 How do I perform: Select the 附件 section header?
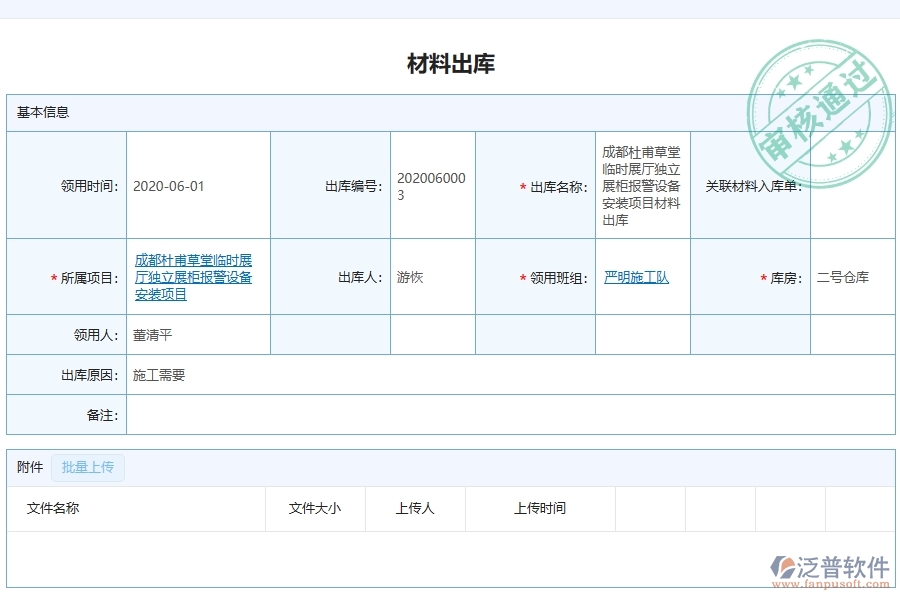pos(28,467)
